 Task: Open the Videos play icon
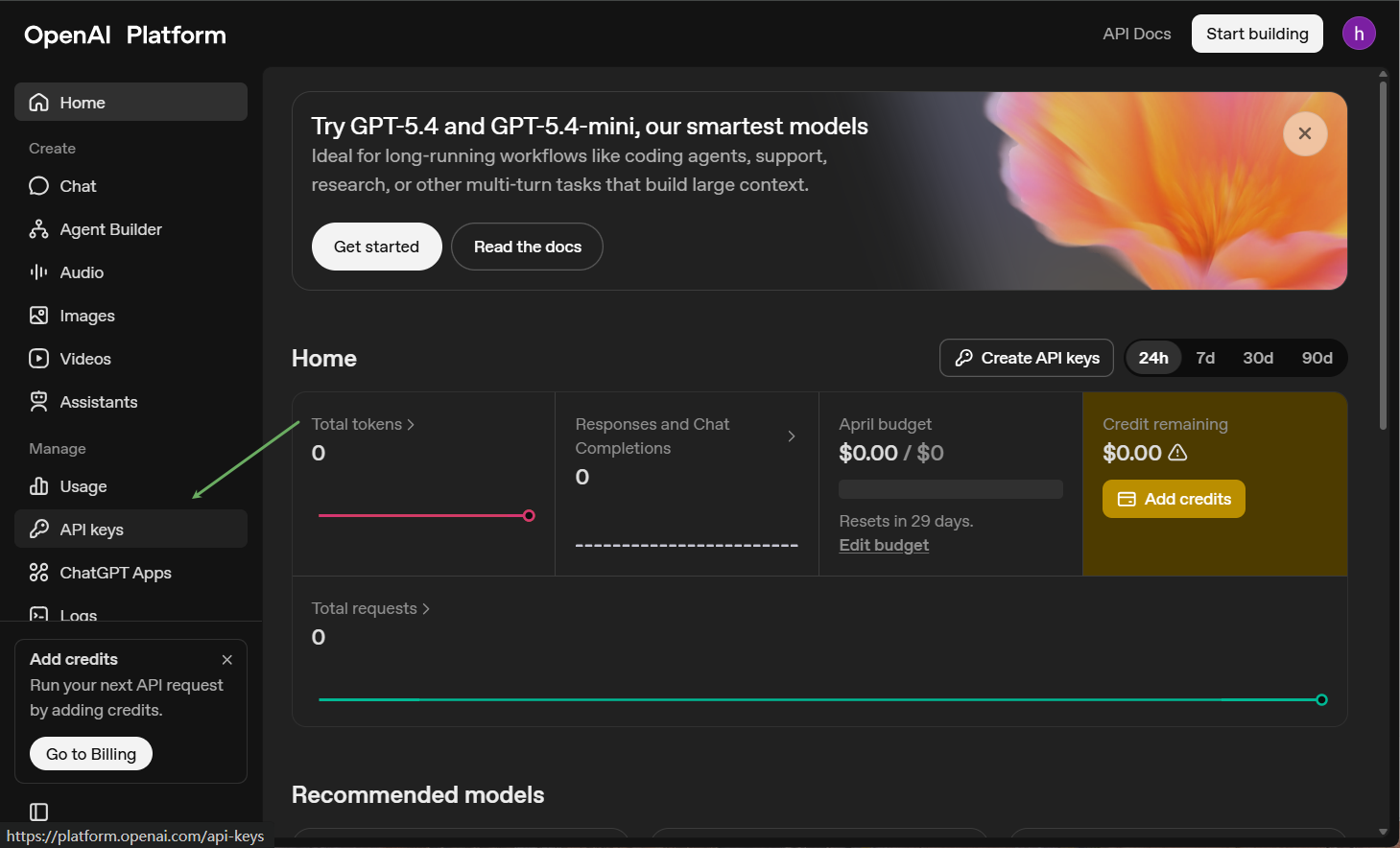tap(38, 359)
